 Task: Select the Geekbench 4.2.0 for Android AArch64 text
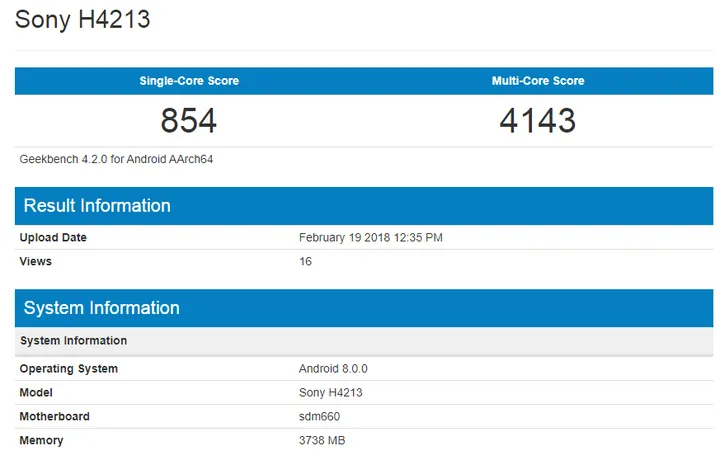coord(116,159)
